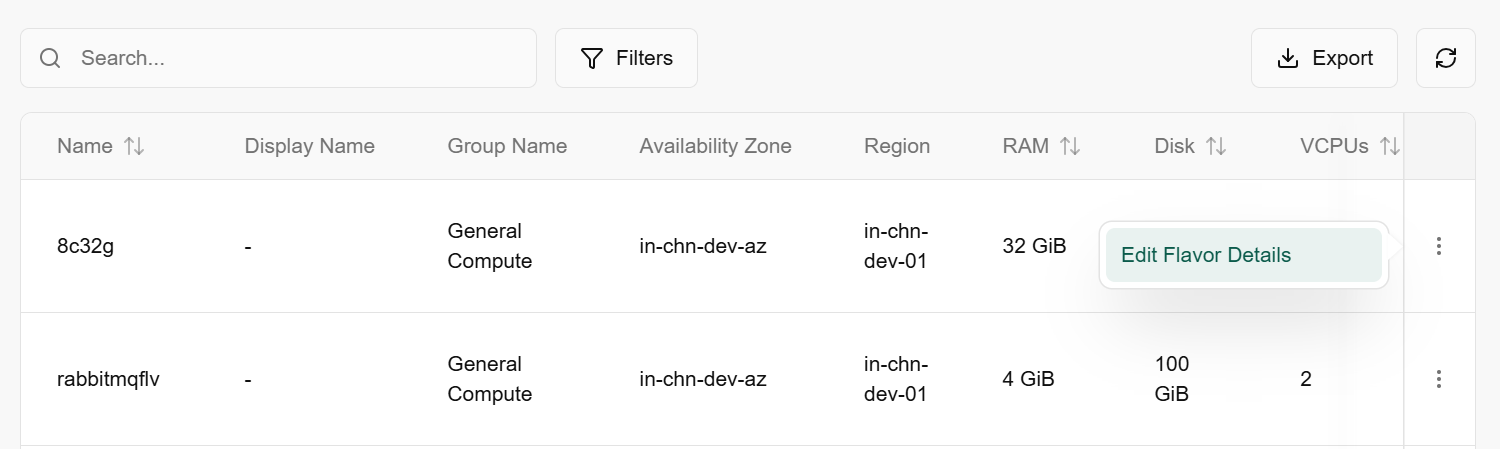Viewport: 1500px width, 449px height.
Task: Click the Region column header
Action: [897, 146]
